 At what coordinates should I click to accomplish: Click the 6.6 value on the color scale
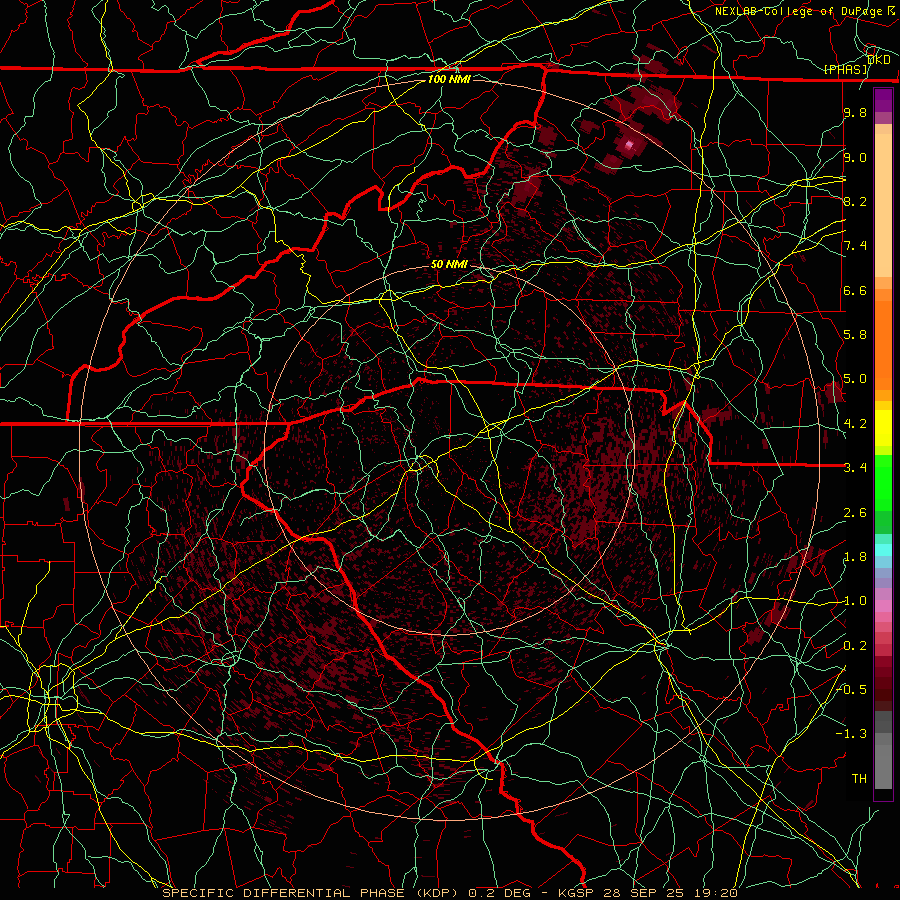coord(855,290)
